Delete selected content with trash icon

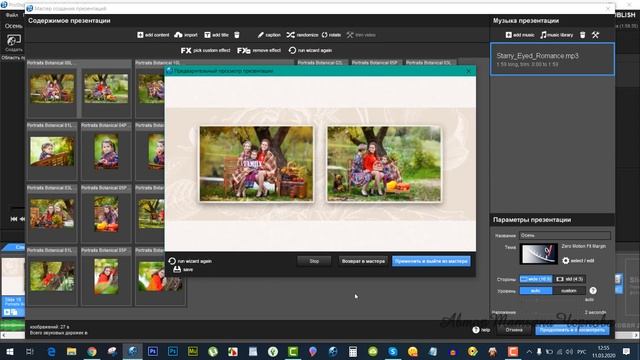(x=237, y=35)
